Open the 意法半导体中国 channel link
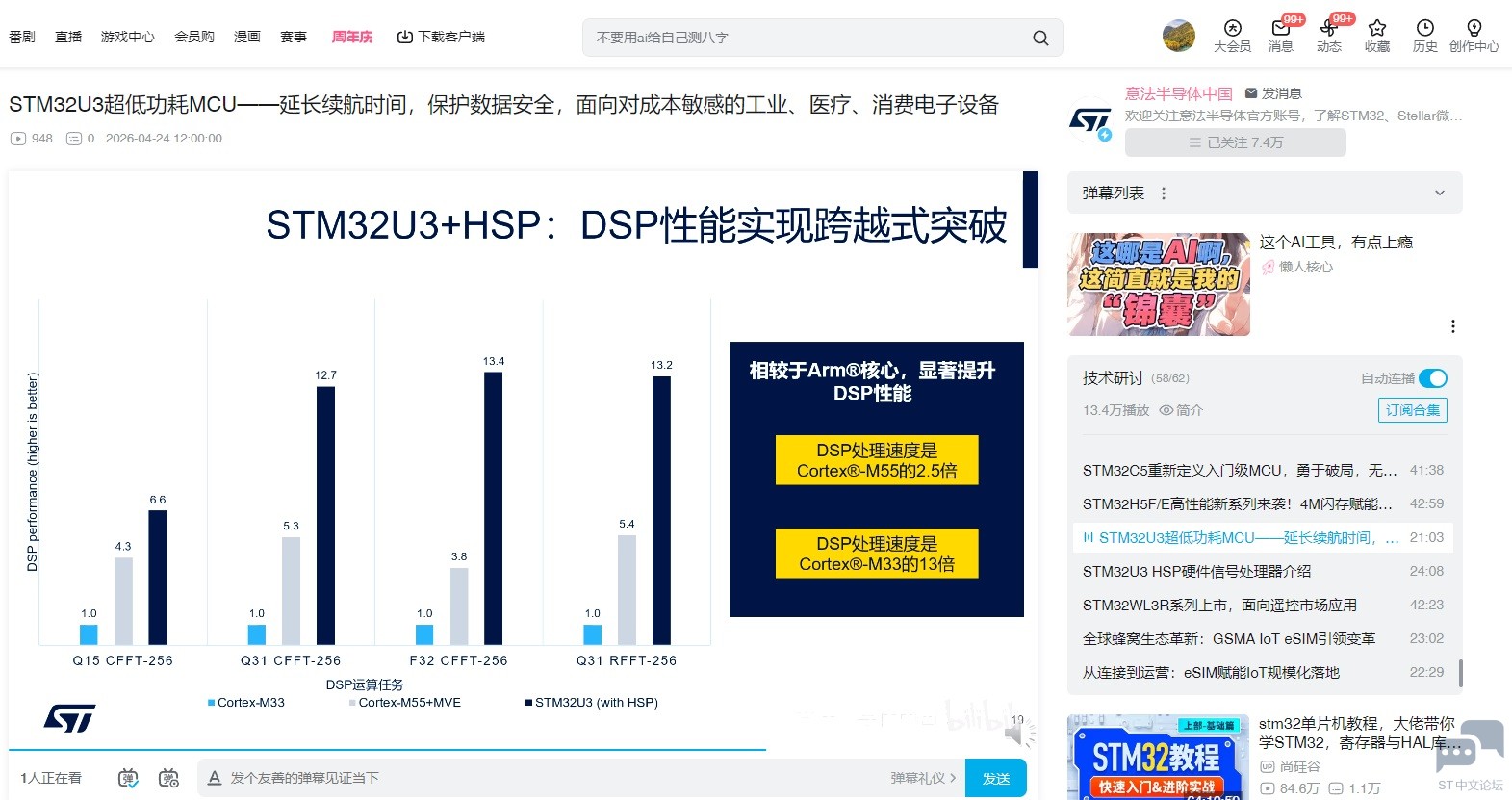Viewport: 1512px width, 800px height. pos(1179,93)
